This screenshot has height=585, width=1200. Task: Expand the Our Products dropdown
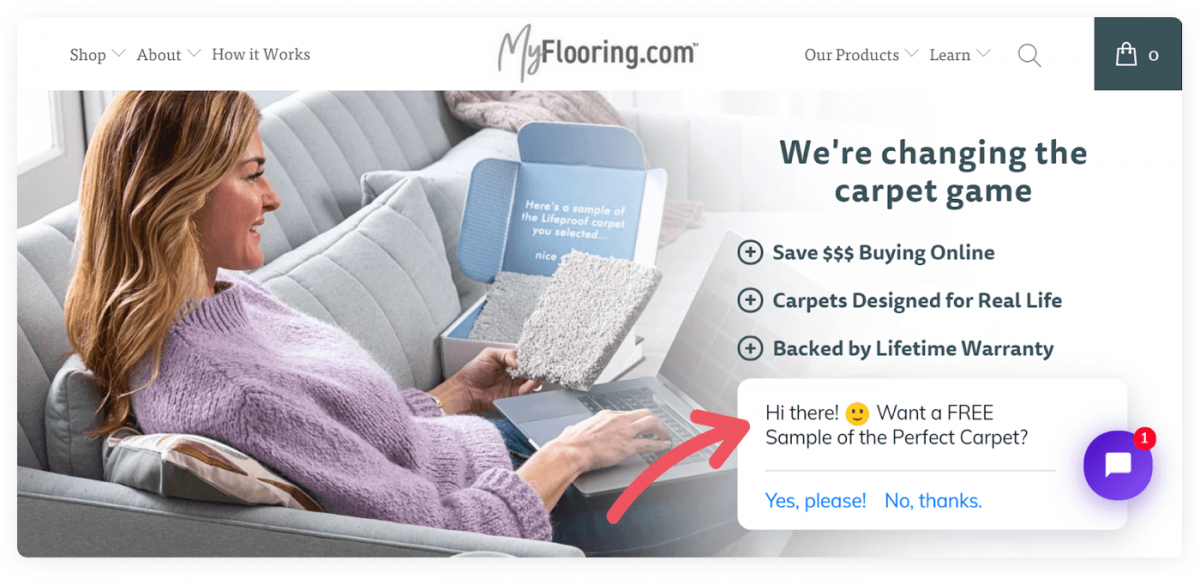[x=861, y=55]
